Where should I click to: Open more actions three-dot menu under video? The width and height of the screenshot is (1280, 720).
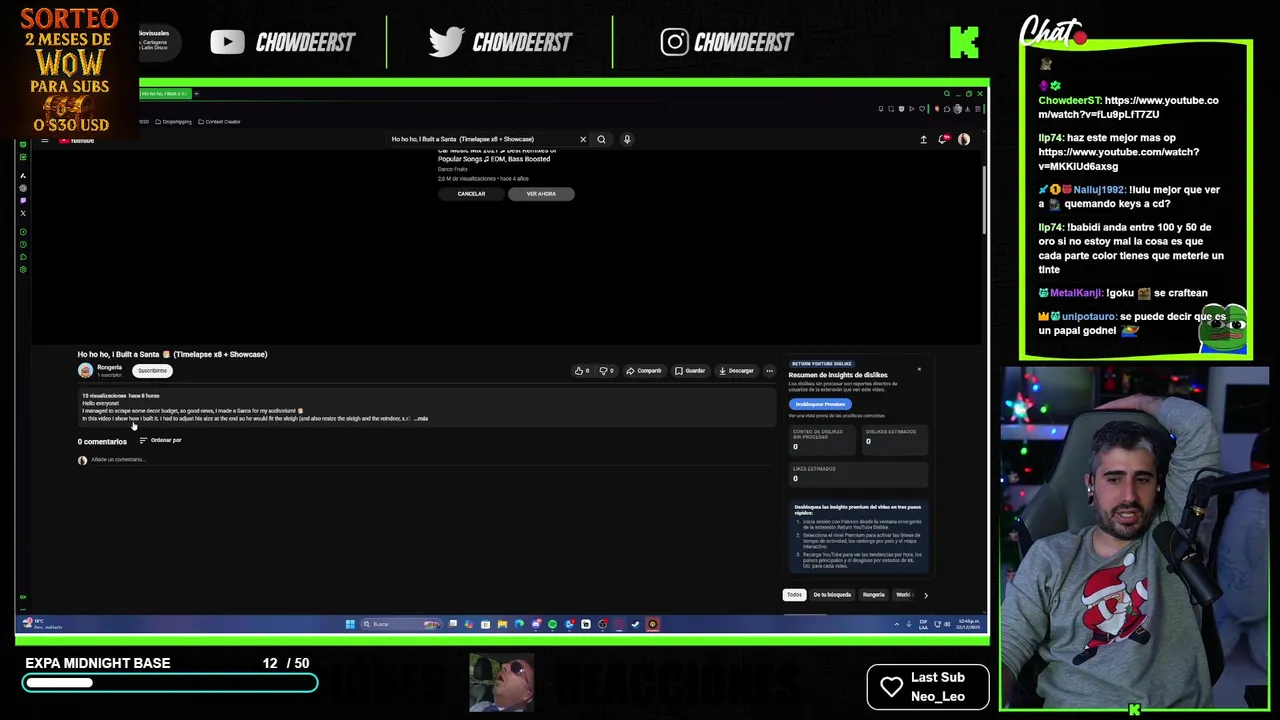[769, 371]
